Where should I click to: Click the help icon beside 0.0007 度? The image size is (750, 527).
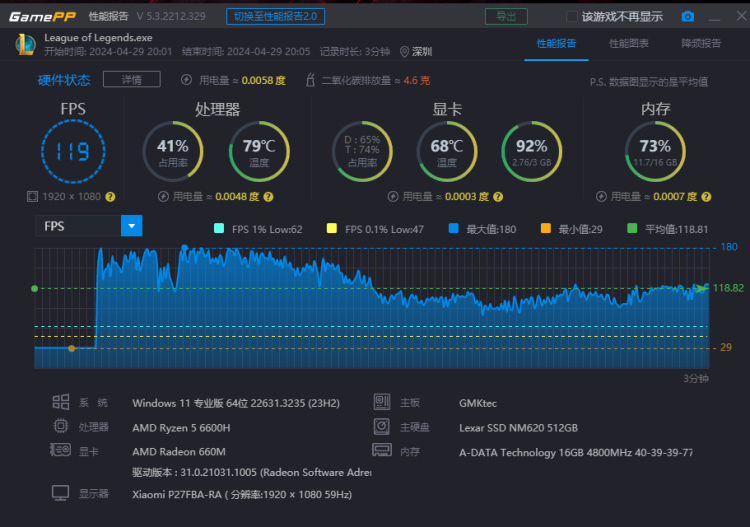[x=706, y=197]
